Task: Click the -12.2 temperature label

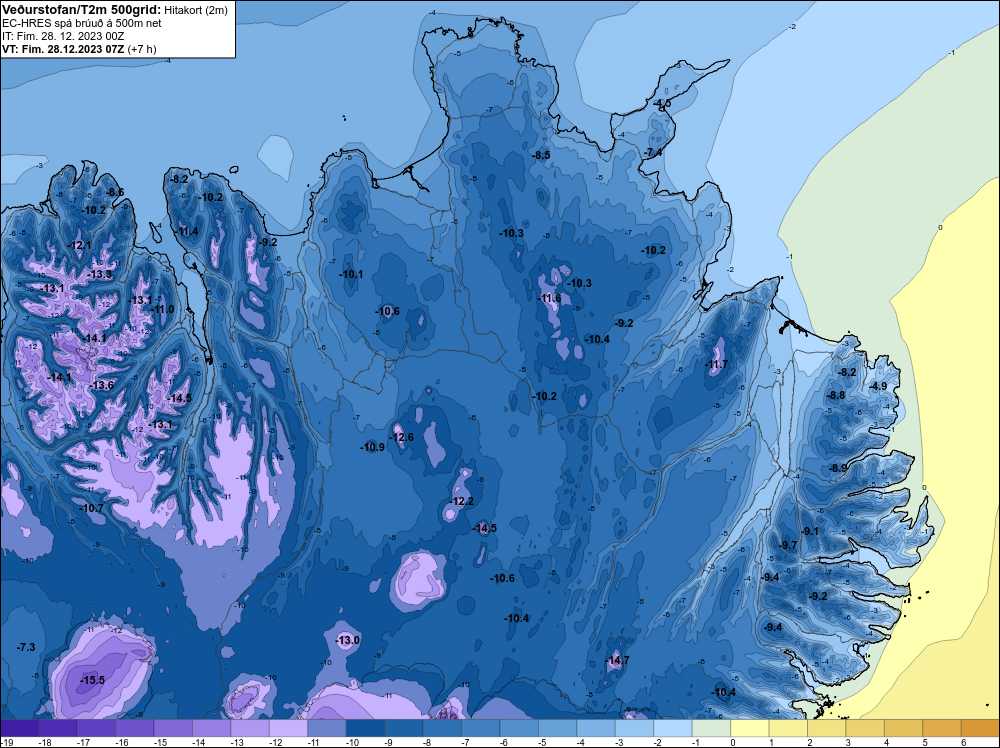Action: point(461,501)
